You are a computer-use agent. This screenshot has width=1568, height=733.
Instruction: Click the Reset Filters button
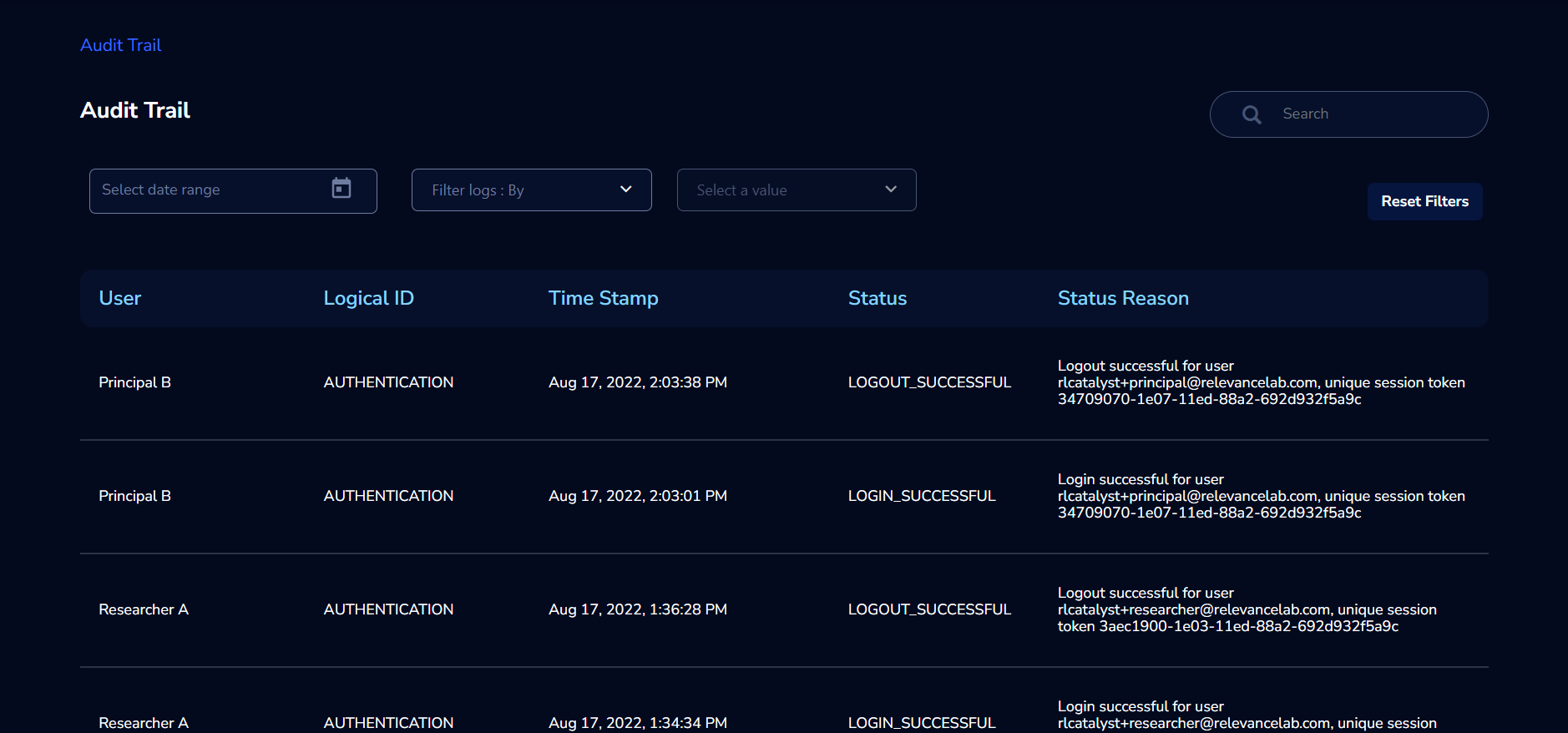(1424, 201)
